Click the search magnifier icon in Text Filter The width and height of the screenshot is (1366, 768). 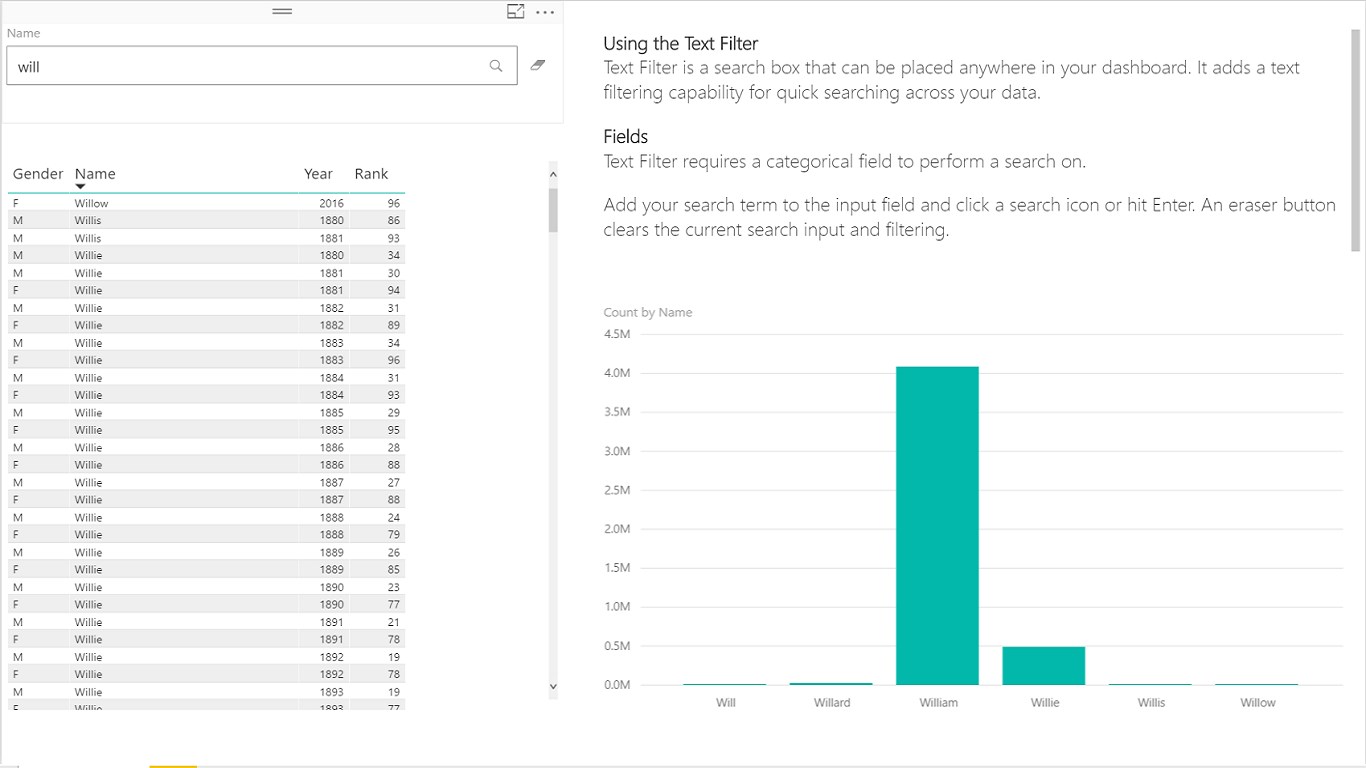(x=496, y=66)
